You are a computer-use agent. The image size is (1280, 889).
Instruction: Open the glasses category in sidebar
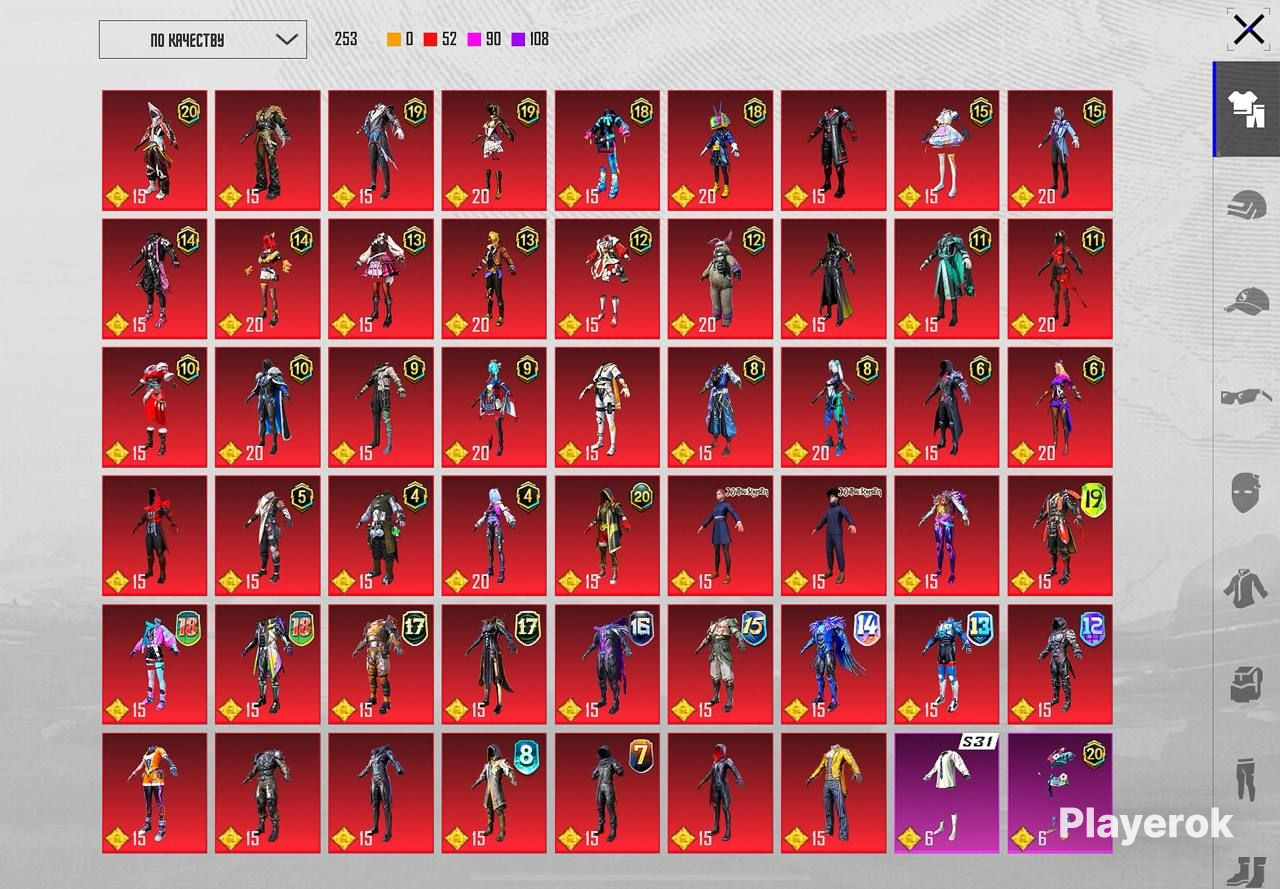click(1247, 396)
